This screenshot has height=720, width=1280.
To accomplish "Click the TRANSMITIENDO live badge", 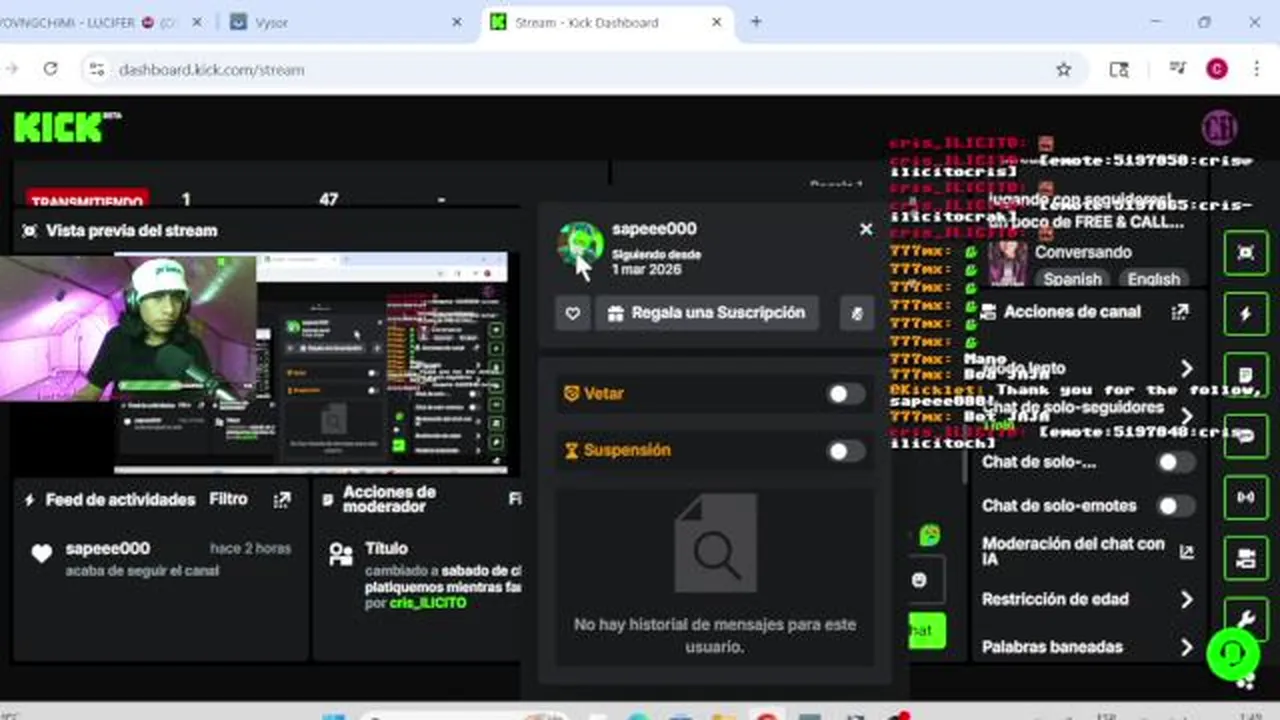I will pyautogui.click(x=88, y=200).
